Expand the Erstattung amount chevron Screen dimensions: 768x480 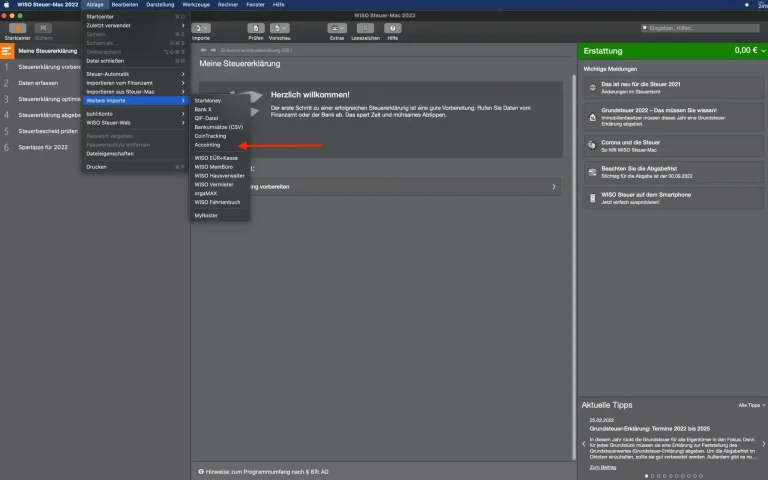(x=761, y=50)
